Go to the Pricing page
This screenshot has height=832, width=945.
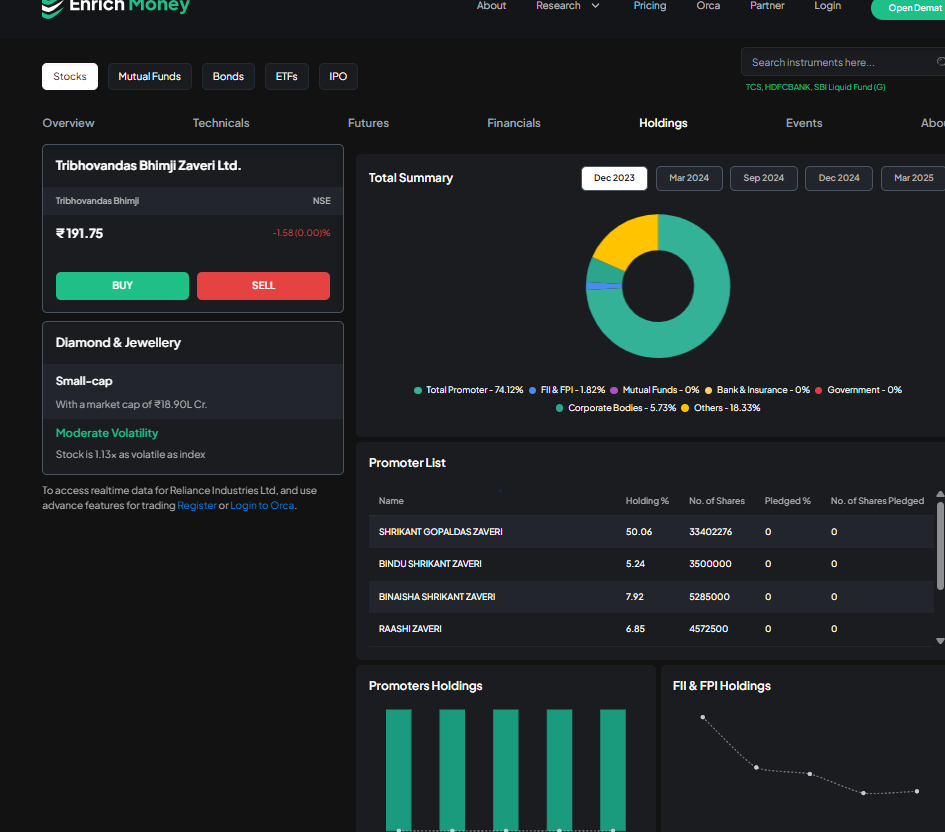tap(650, 6)
